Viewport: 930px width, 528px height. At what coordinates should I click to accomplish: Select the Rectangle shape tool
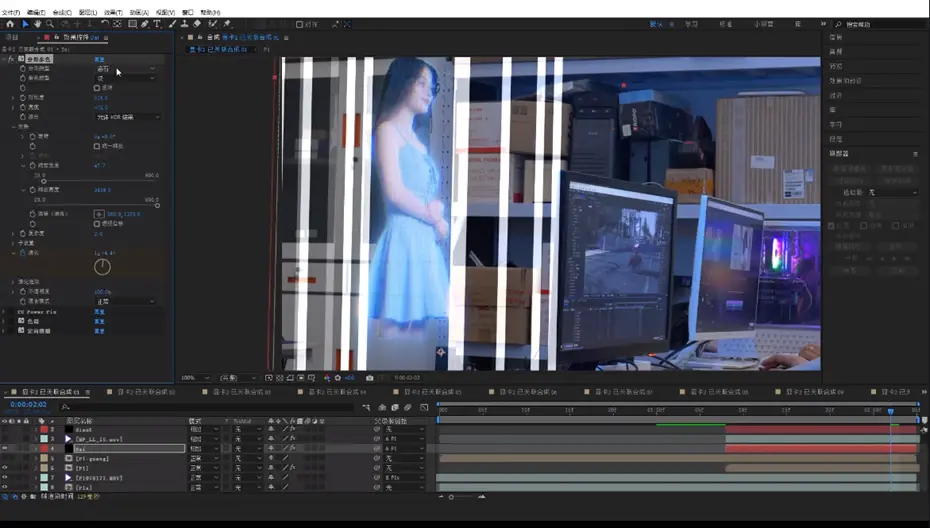[132, 24]
